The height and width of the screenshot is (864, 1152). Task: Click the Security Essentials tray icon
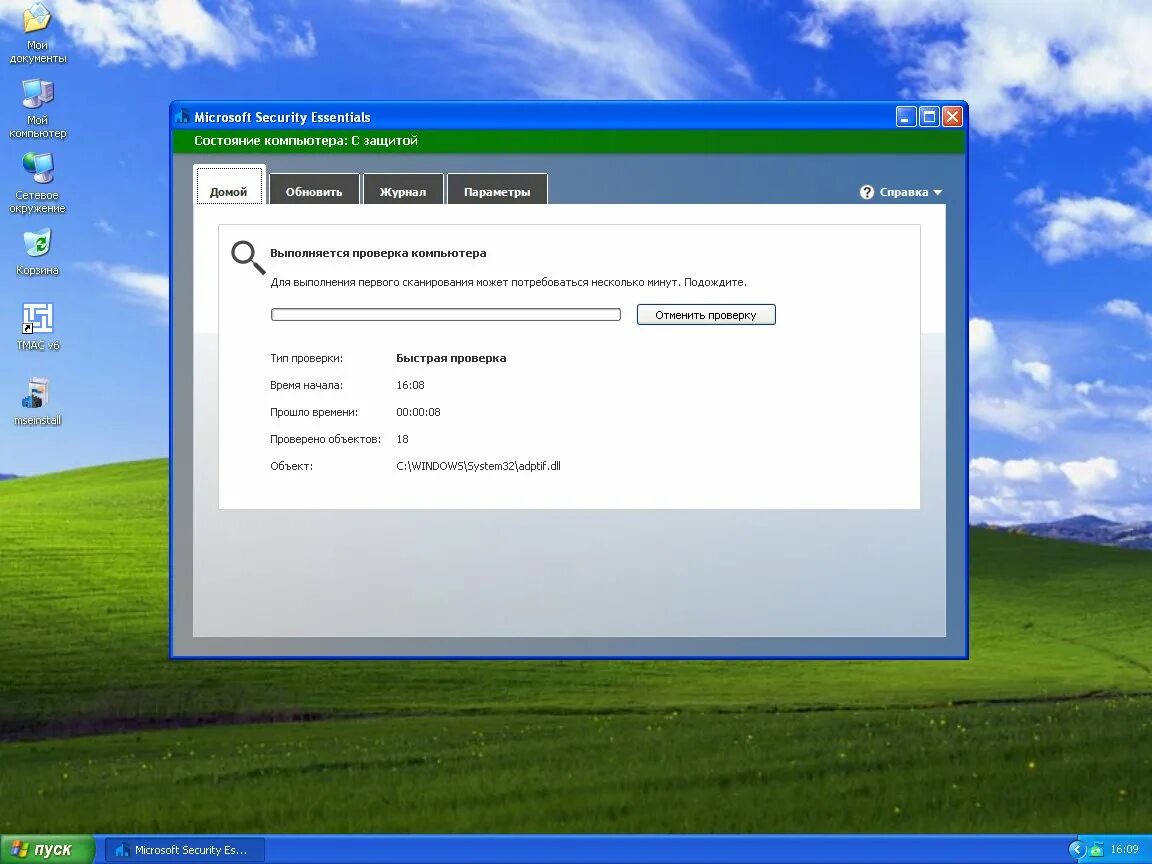[x=1096, y=849]
